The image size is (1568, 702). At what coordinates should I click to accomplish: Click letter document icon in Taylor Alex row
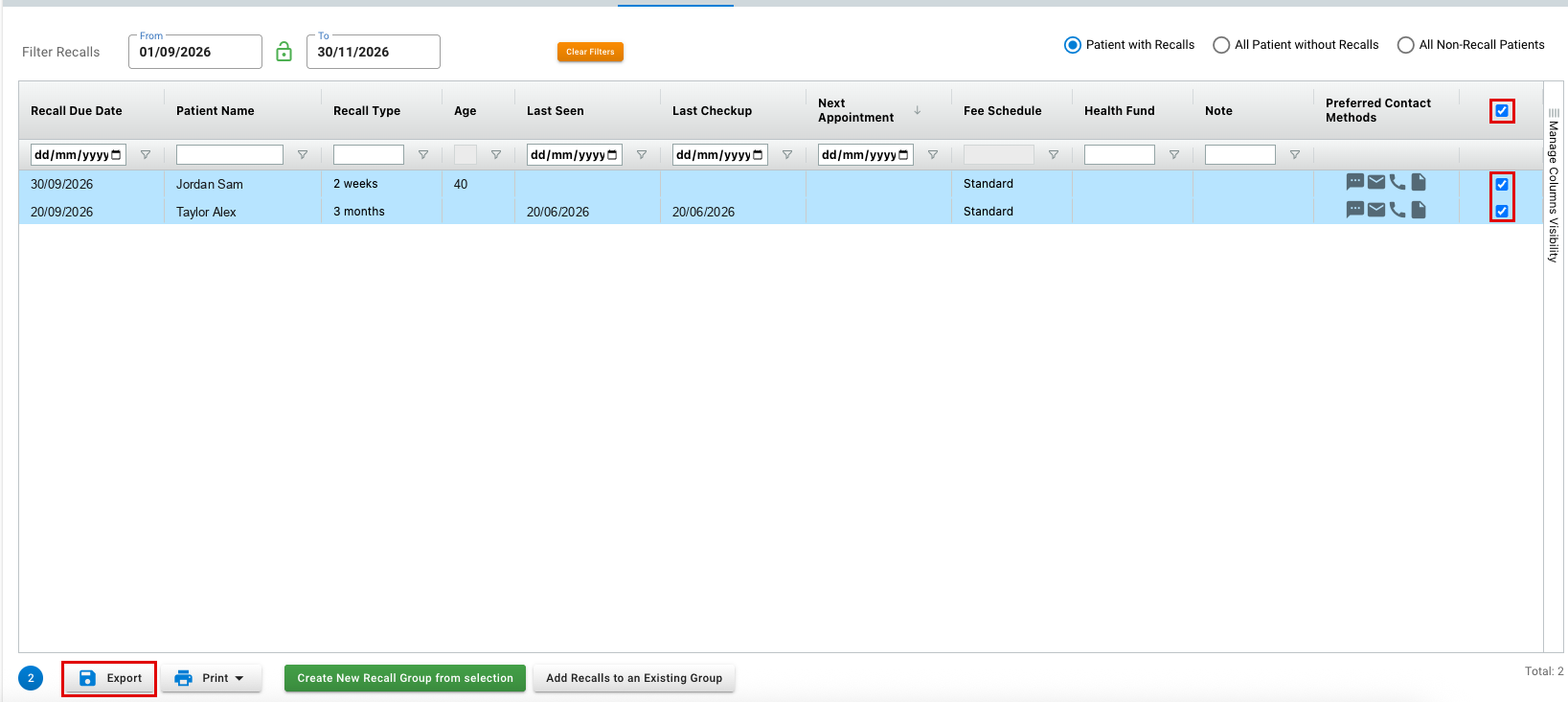(1419, 210)
